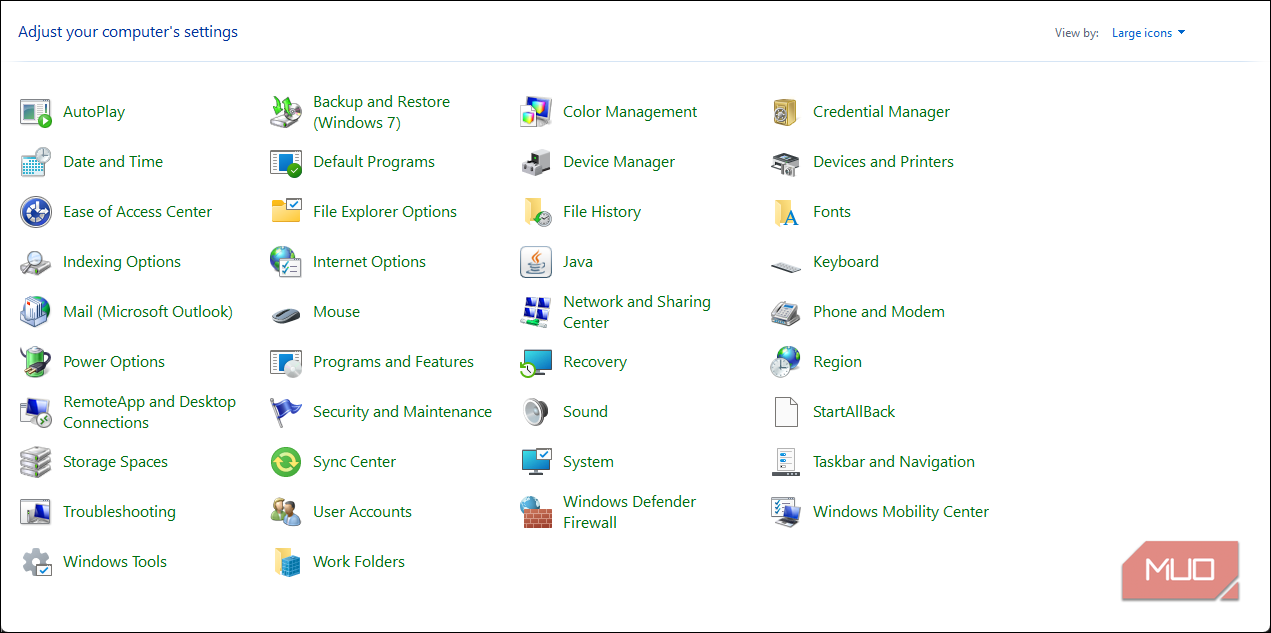This screenshot has height=633, width=1271.
Task: Click the File Explorer Options folder icon
Action: 286,212
